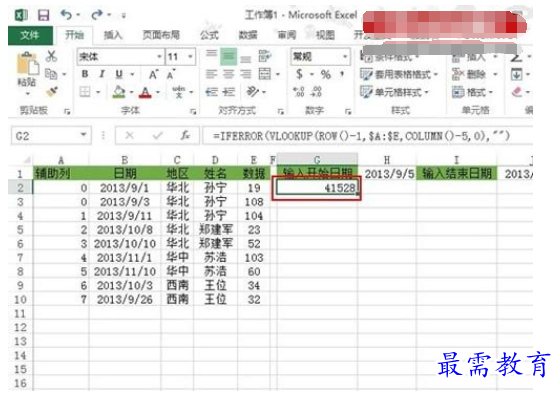
Task: Click the currency $ format icon
Action: (x=299, y=74)
